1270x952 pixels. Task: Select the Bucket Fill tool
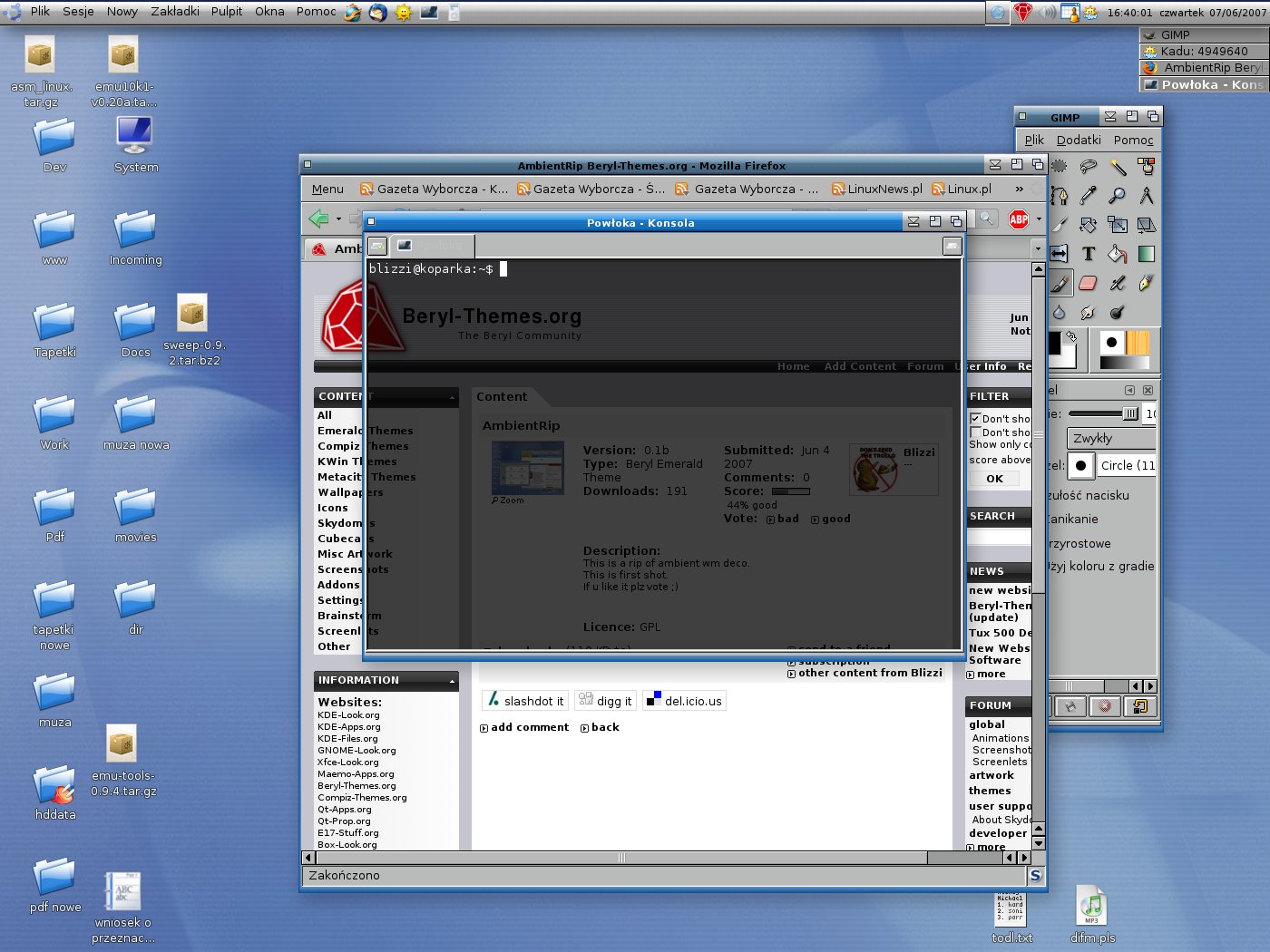[x=1118, y=254]
